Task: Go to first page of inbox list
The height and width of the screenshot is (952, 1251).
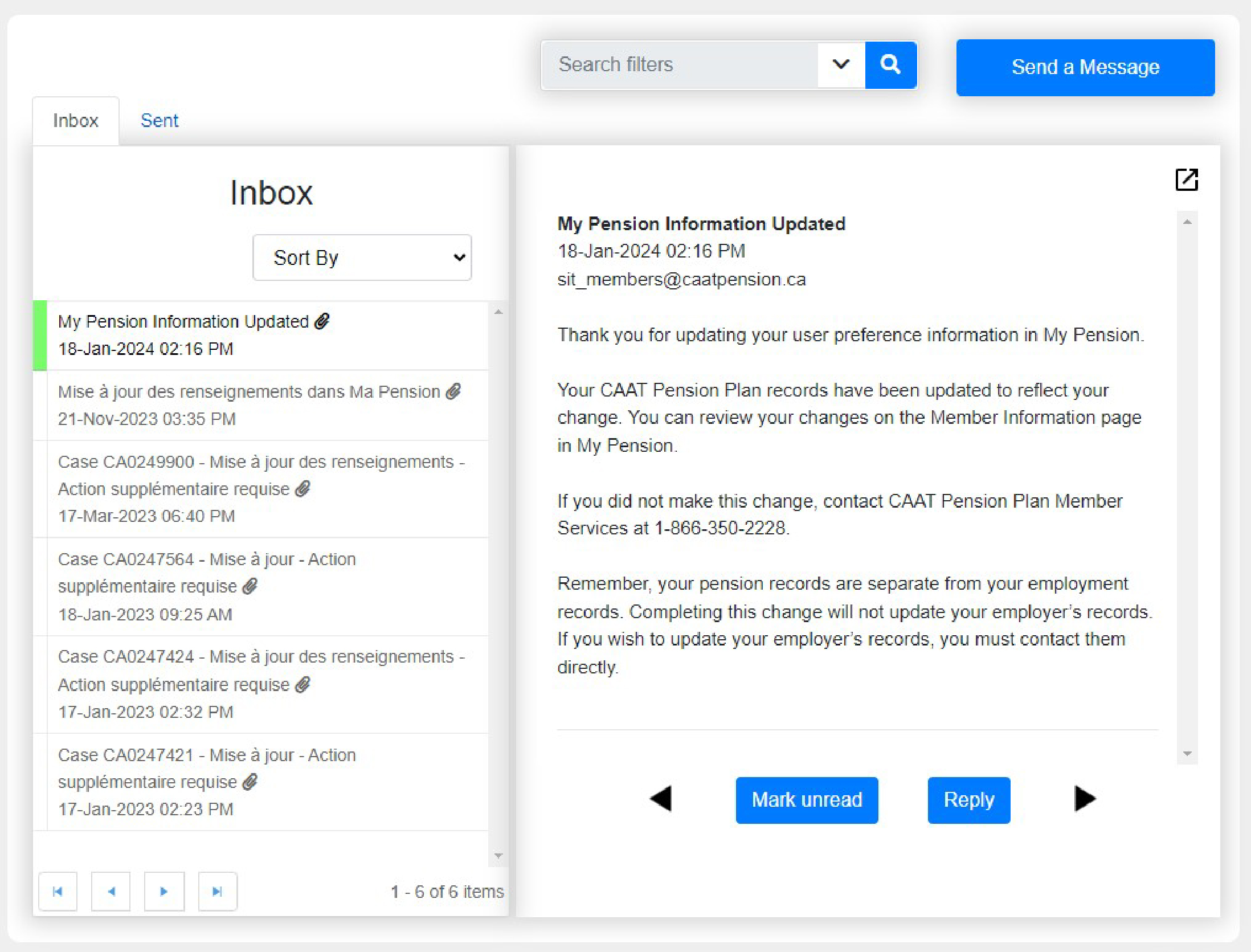Action: (x=58, y=892)
